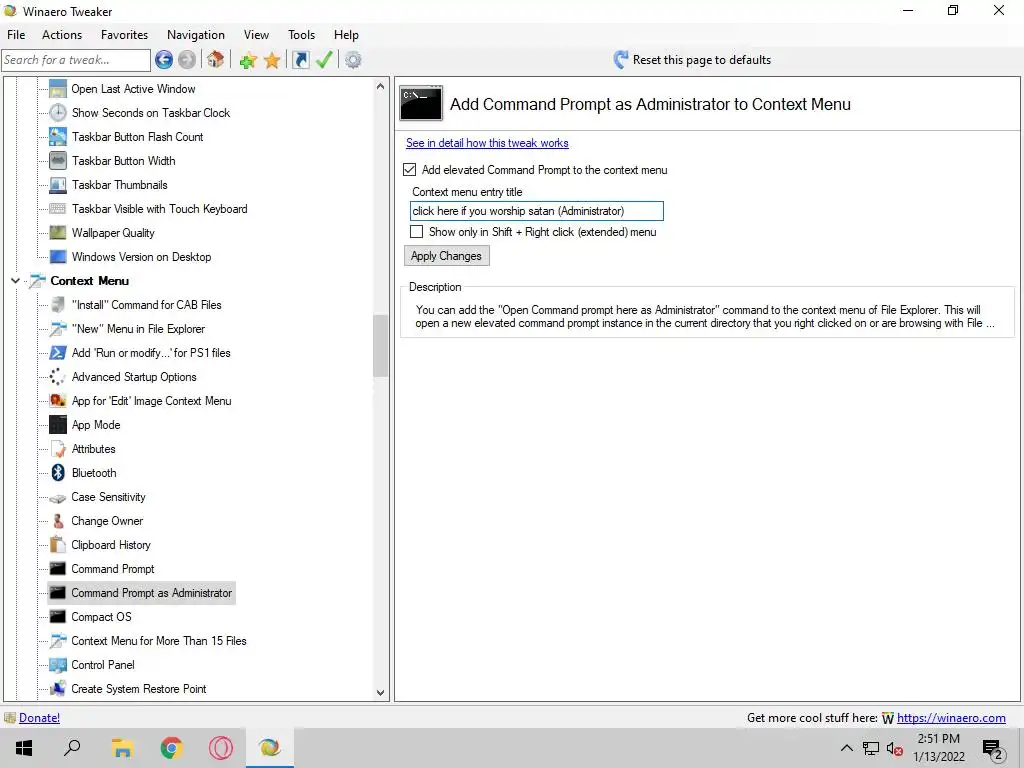Launch Opera browser from taskbar
This screenshot has width=1024, height=768.
pos(221,748)
